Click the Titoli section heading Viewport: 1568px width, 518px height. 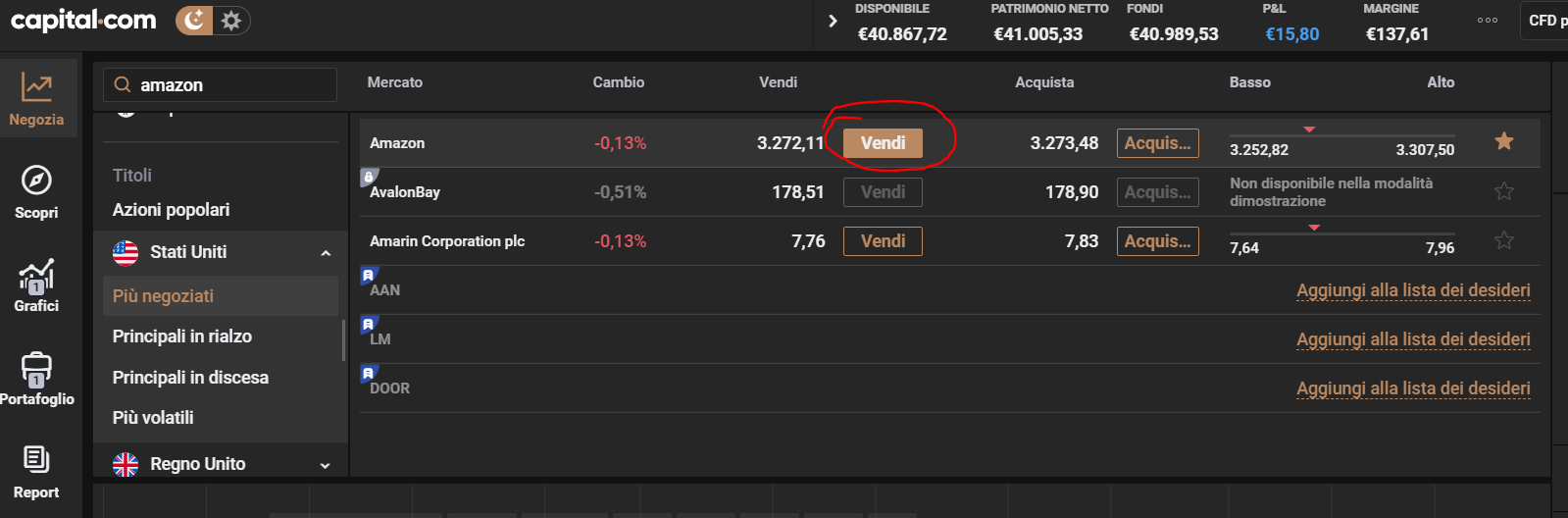coord(132,176)
